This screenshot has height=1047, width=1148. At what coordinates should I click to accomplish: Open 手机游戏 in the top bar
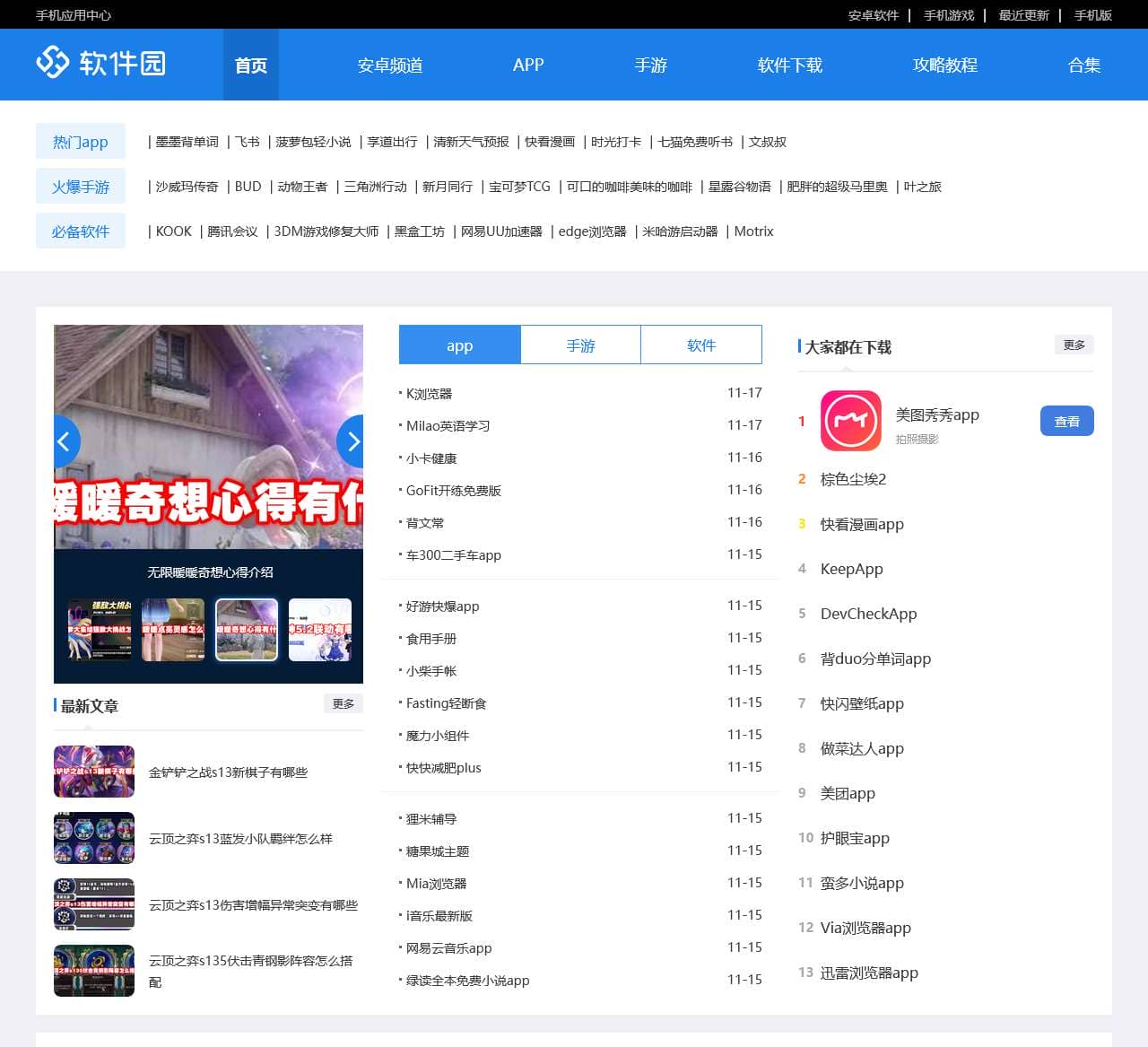[x=949, y=15]
